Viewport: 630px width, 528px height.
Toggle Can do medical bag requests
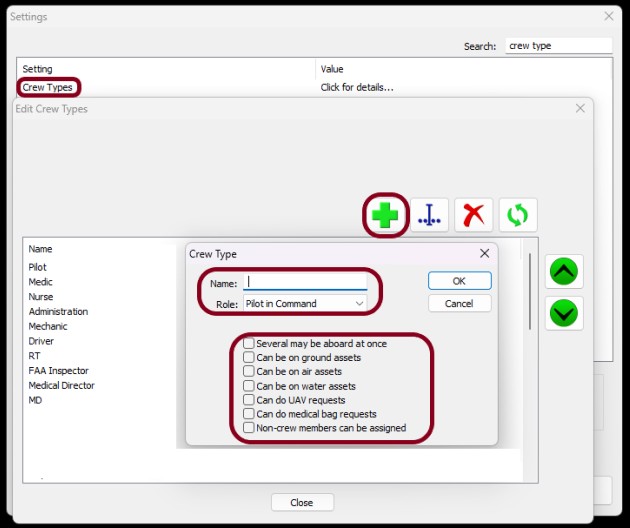tap(249, 413)
